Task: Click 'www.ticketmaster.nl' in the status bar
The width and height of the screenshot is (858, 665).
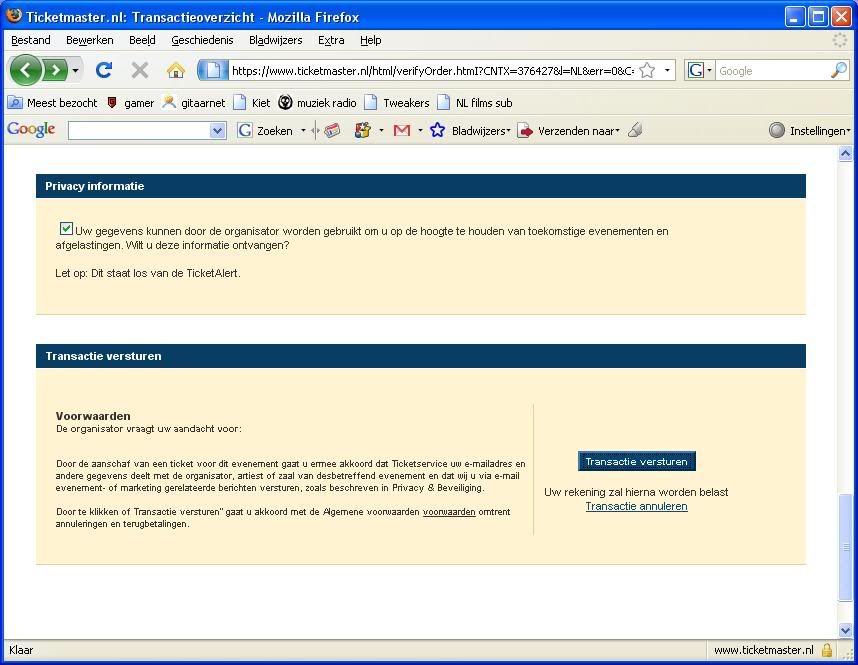Action: coord(764,650)
